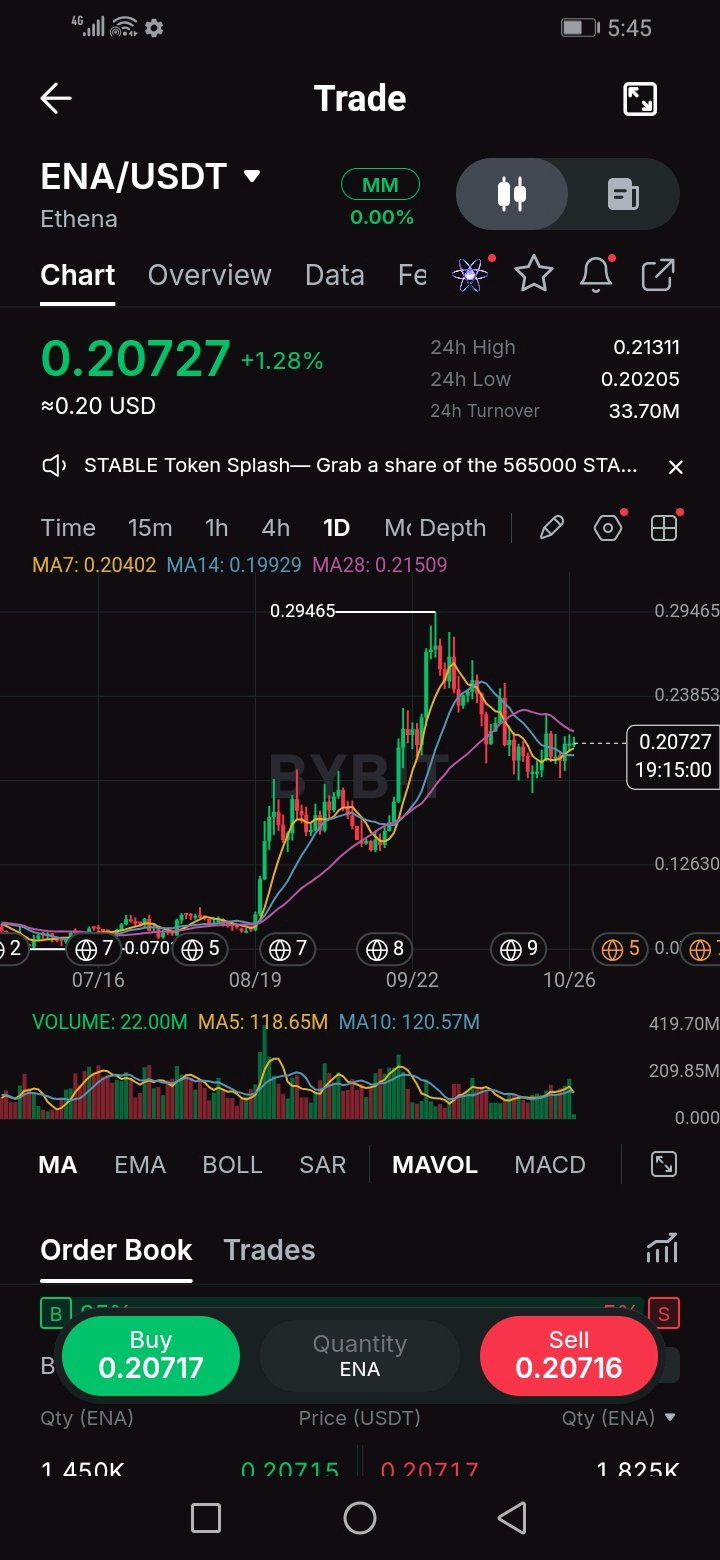Image resolution: width=720 pixels, height=1560 pixels.
Task: Open the order book depth chart icon
Action: (662, 1249)
